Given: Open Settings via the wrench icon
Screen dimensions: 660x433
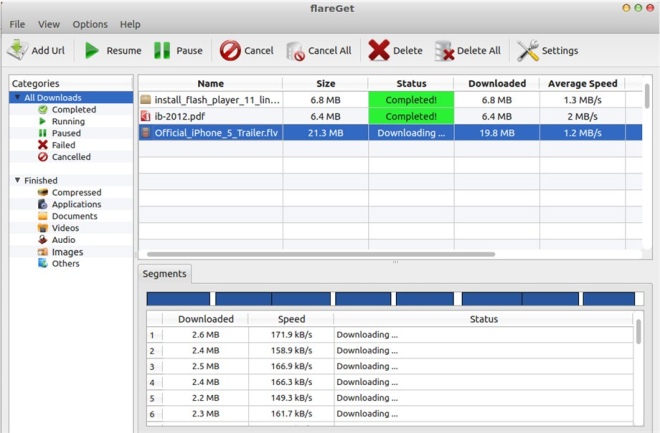Looking at the screenshot, I should 527,50.
